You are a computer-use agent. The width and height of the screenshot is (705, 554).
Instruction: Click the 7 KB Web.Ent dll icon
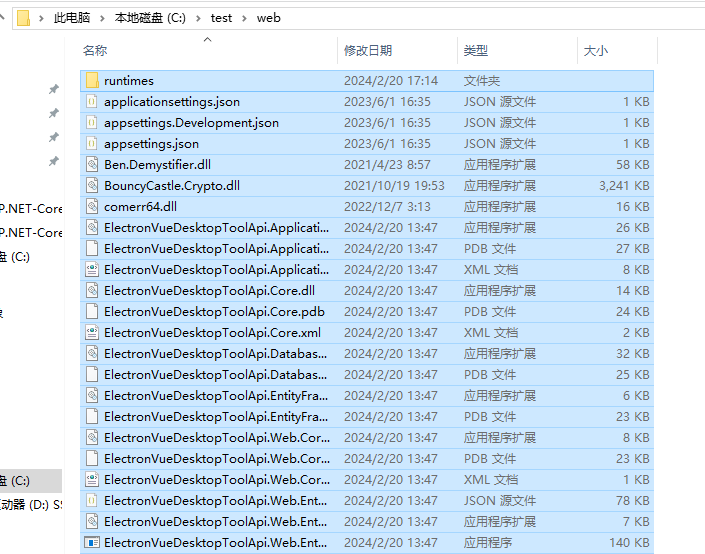[x=92, y=521]
